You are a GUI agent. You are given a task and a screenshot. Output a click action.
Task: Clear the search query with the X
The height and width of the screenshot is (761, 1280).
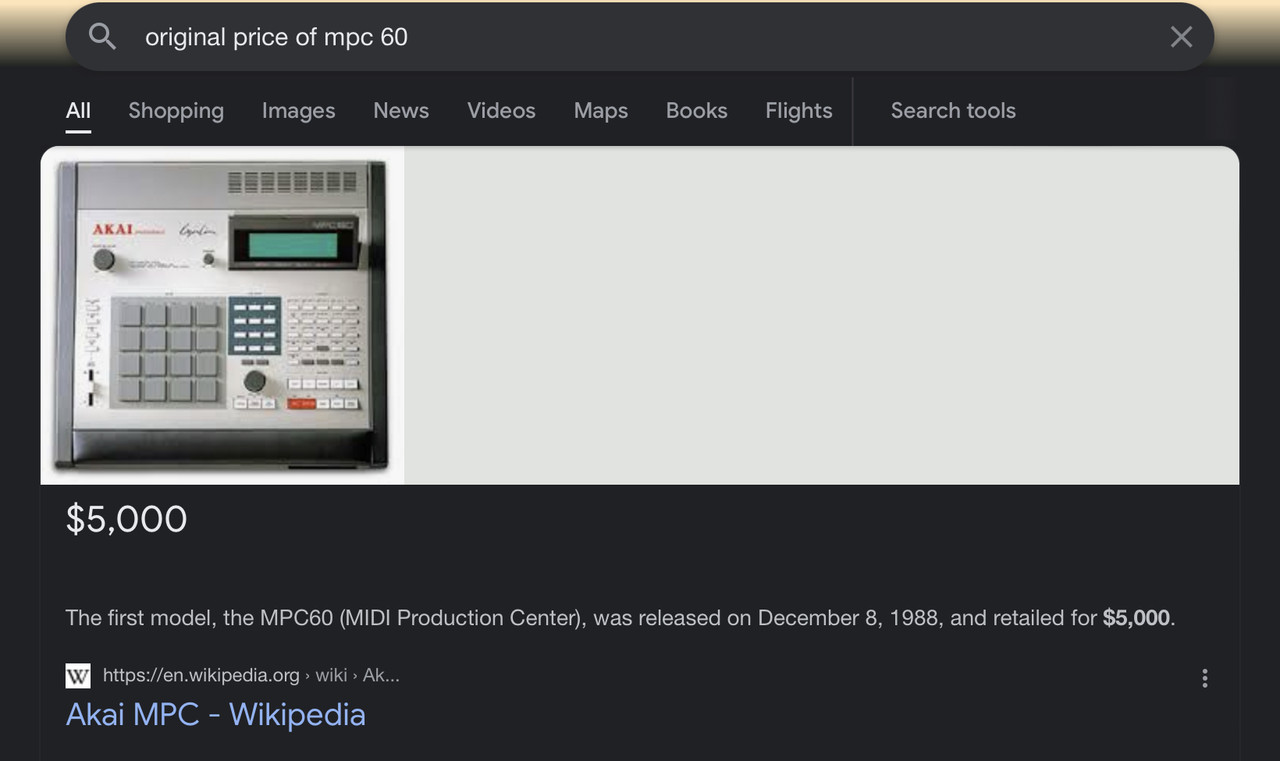[1181, 37]
